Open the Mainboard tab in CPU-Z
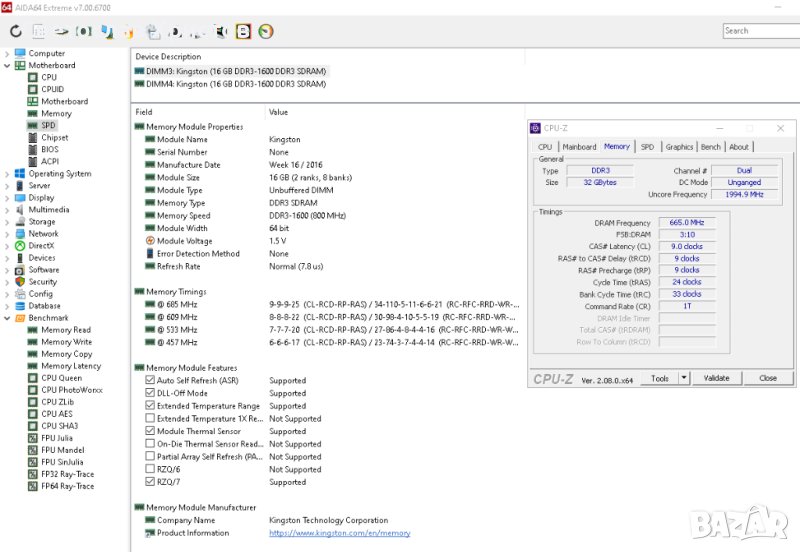Screen dimensions: 800x552 point(579,147)
